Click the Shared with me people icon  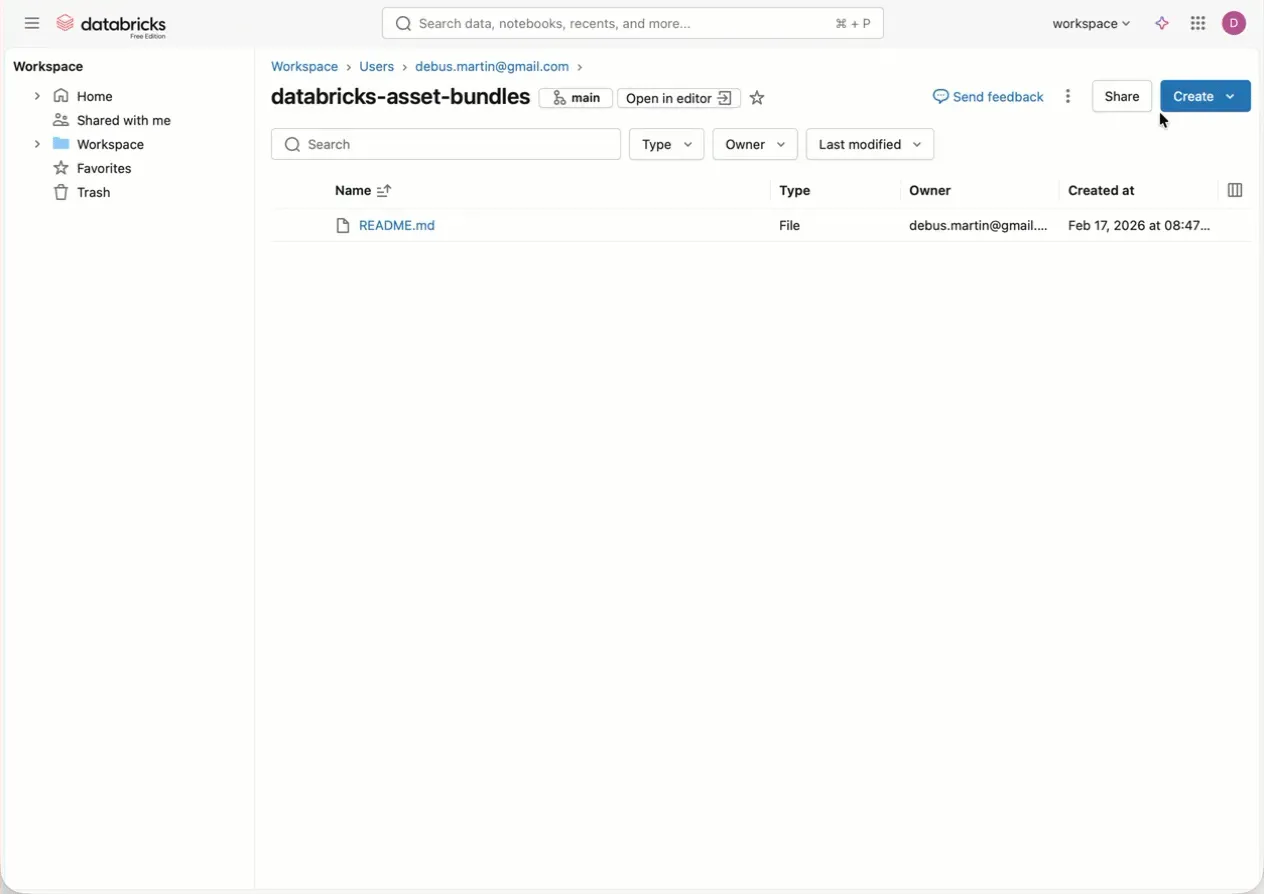pyautogui.click(x=61, y=120)
